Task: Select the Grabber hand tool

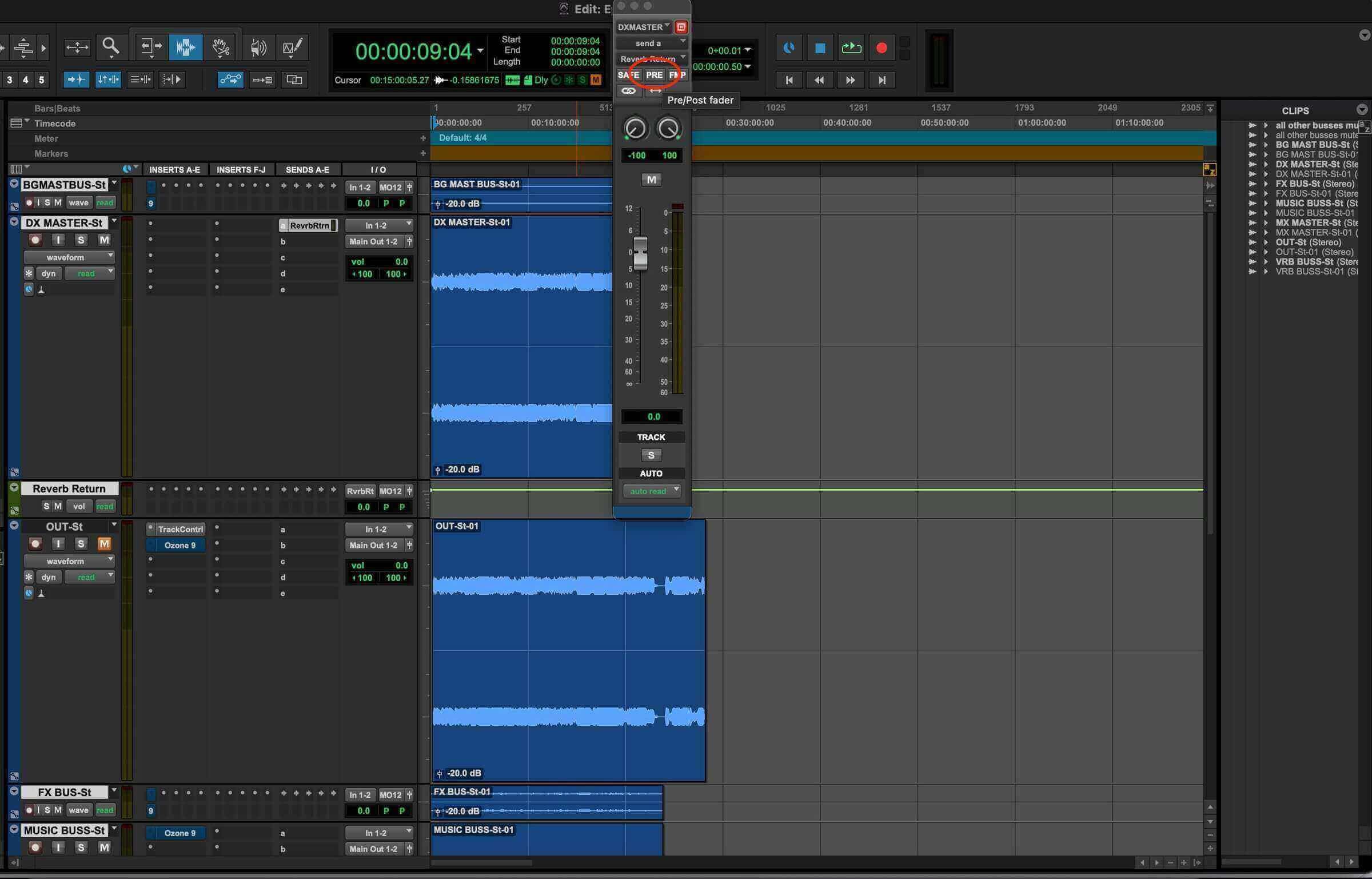Action: 221,47
